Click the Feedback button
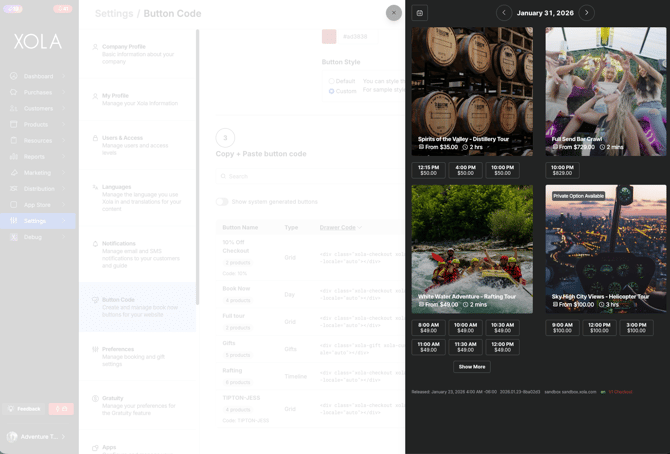The height and width of the screenshot is (454, 670). (25, 409)
